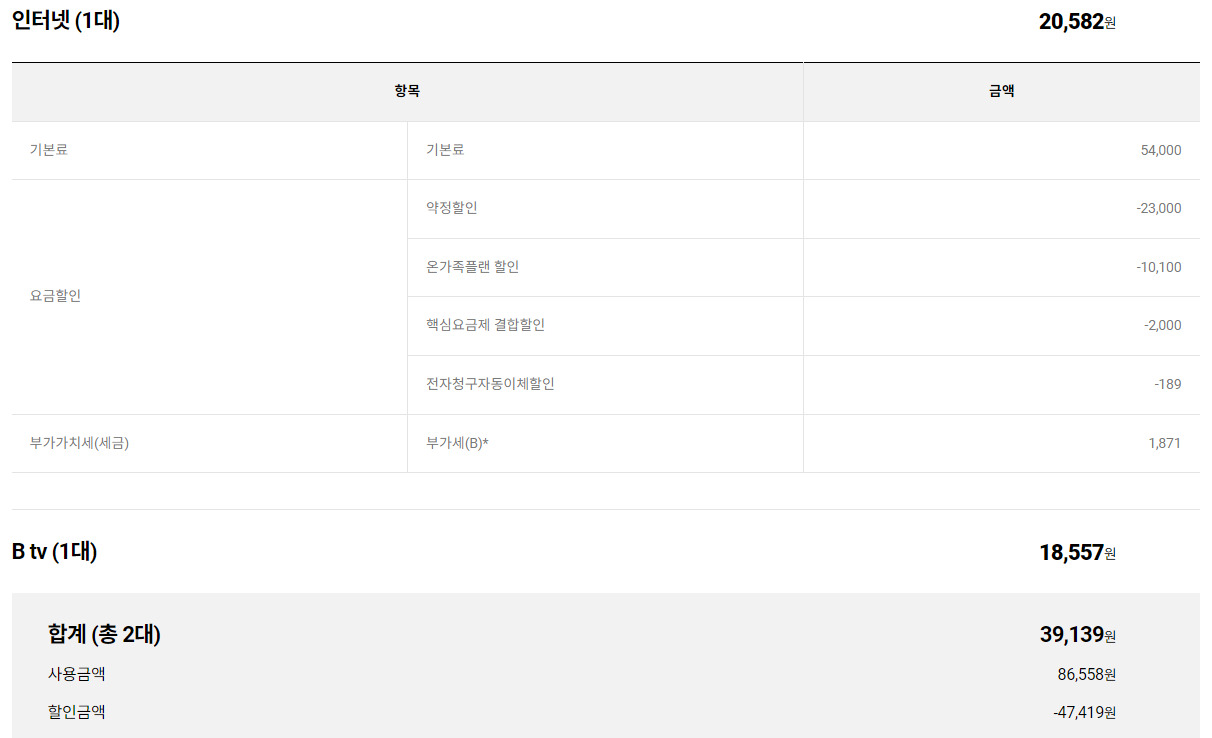This screenshot has width=1212, height=738.
Task: Click the -10,100 discount amount
Action: 1158,267
